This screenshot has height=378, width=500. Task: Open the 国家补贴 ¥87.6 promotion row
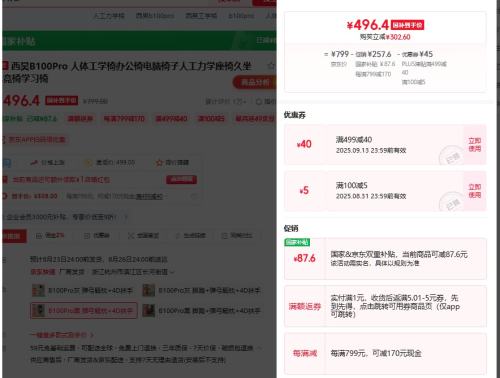tap(385, 259)
